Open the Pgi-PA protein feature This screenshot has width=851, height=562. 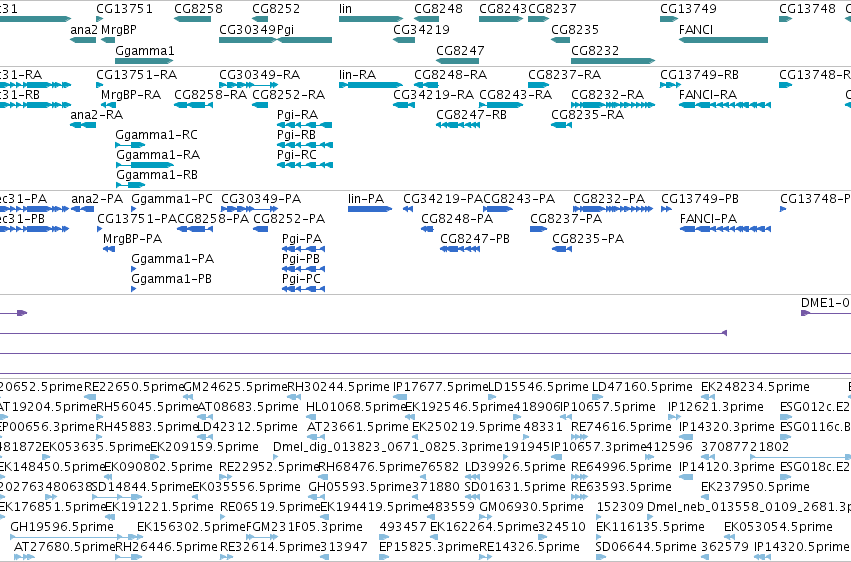pos(303,249)
